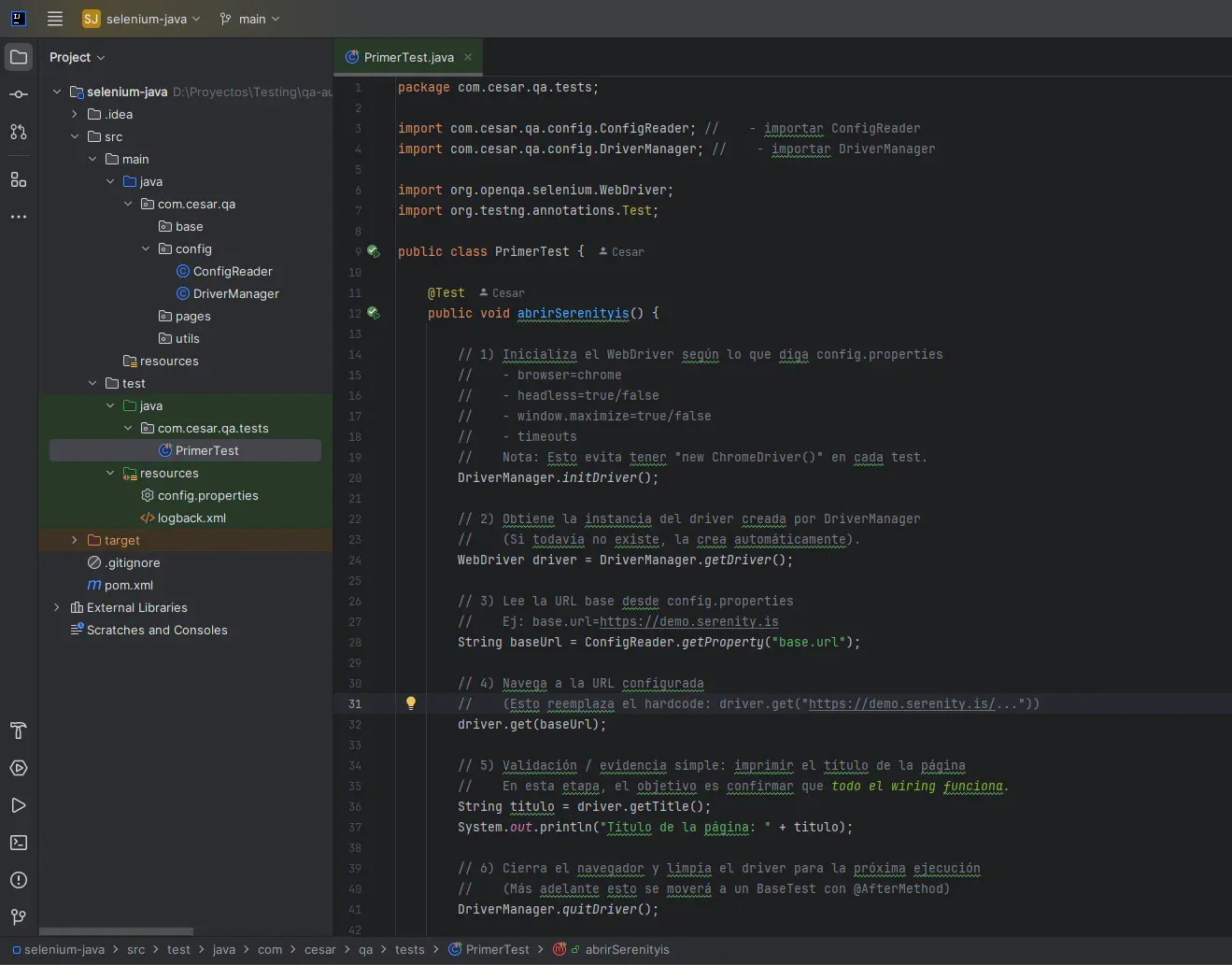Viewport: 1232px width, 965px height.
Task: Click the More Tool Windows ellipsis icon
Action: (19, 217)
